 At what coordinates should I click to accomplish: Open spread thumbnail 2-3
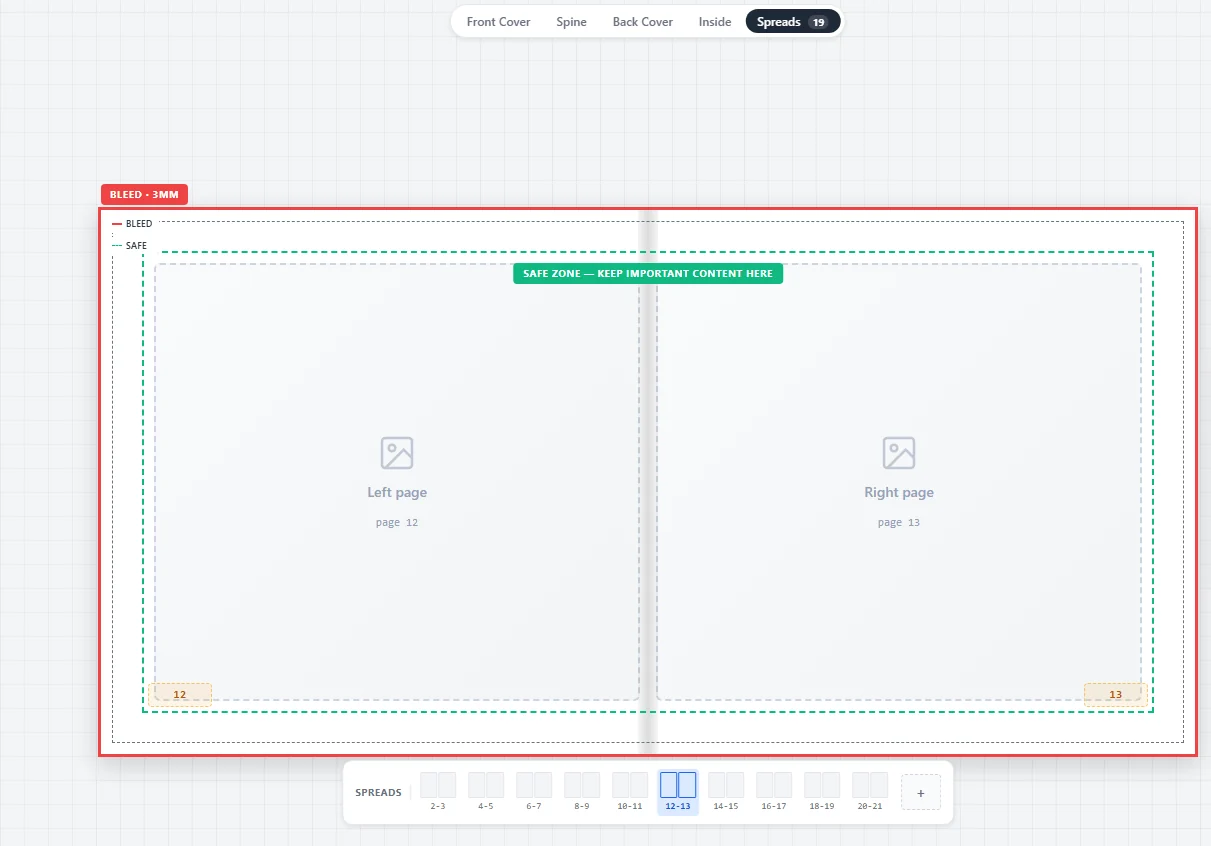pos(438,792)
